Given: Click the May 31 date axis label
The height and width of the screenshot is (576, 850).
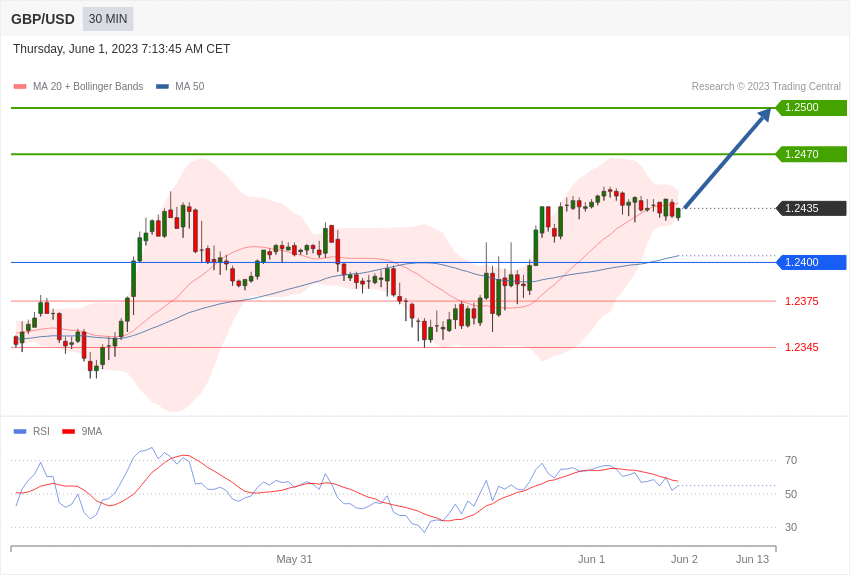Looking at the screenshot, I should pyautogui.click(x=294, y=560).
